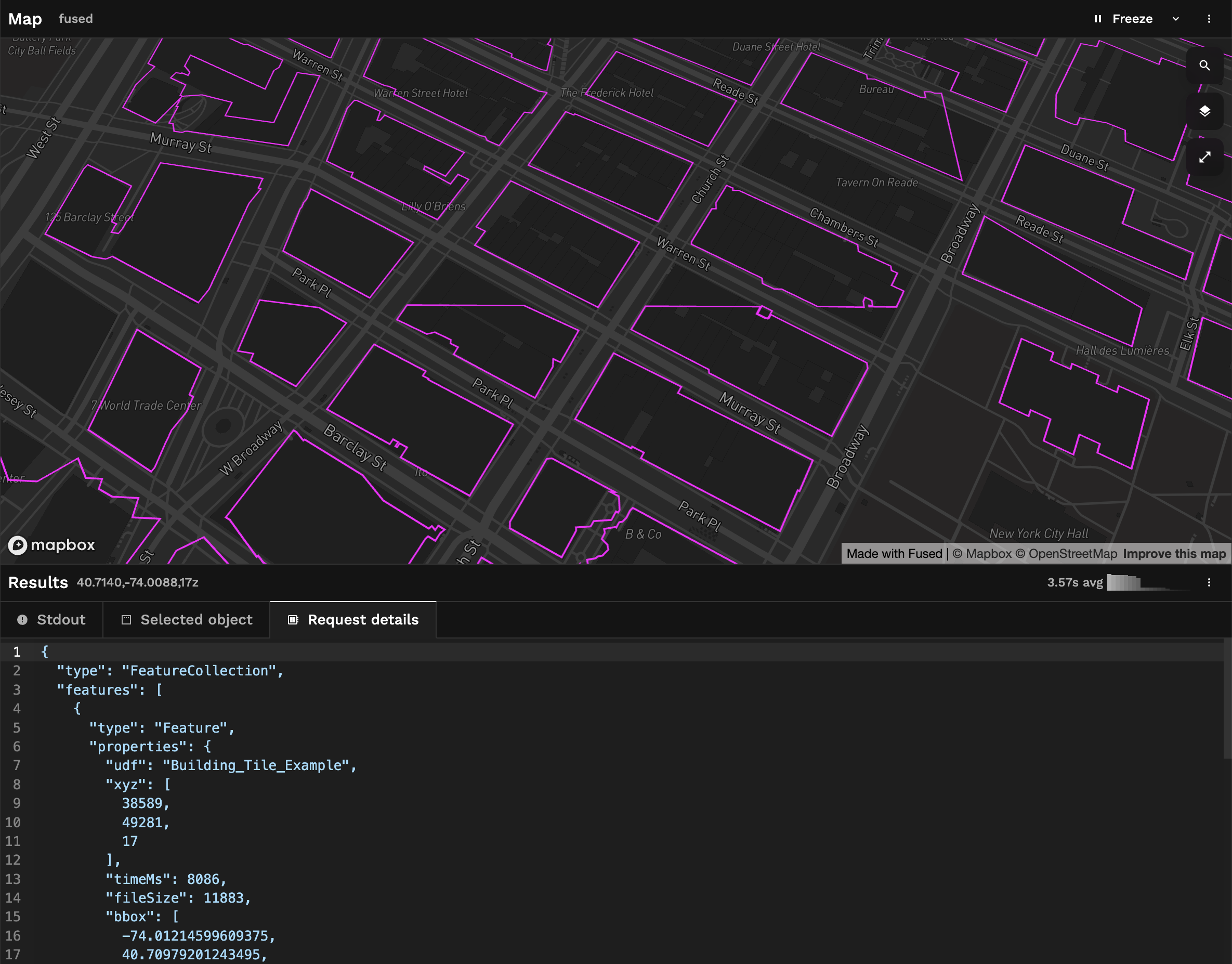1232x964 pixels.
Task: Click the Freeze button
Action: click(1123, 19)
